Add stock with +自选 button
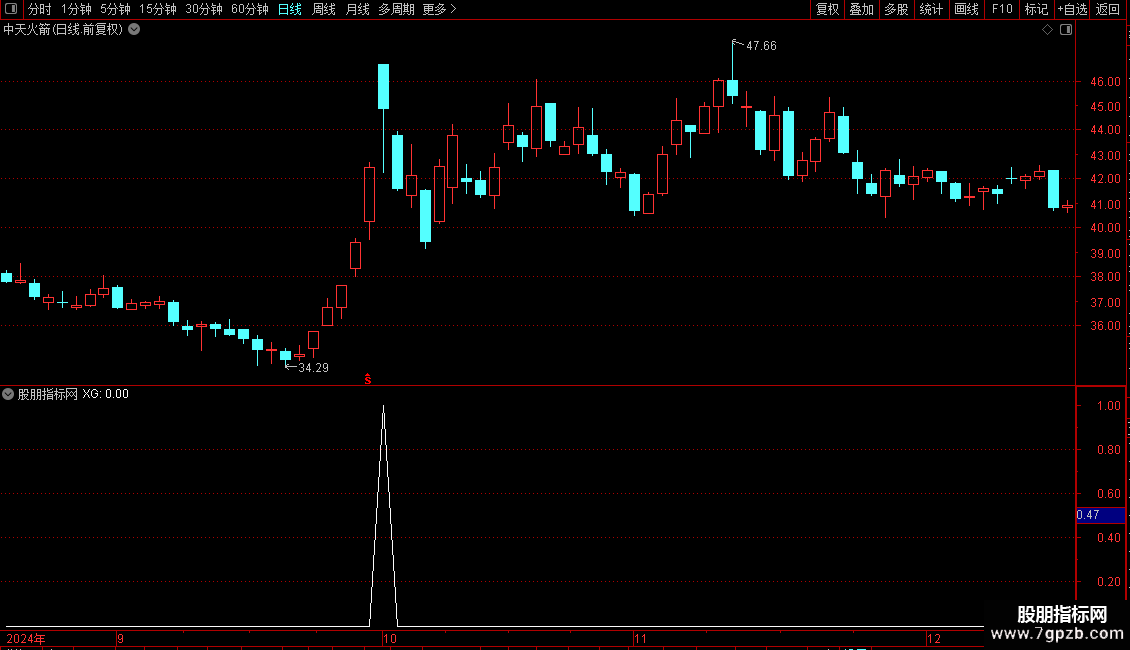Viewport: 1130px width, 650px height. [x=1072, y=9]
